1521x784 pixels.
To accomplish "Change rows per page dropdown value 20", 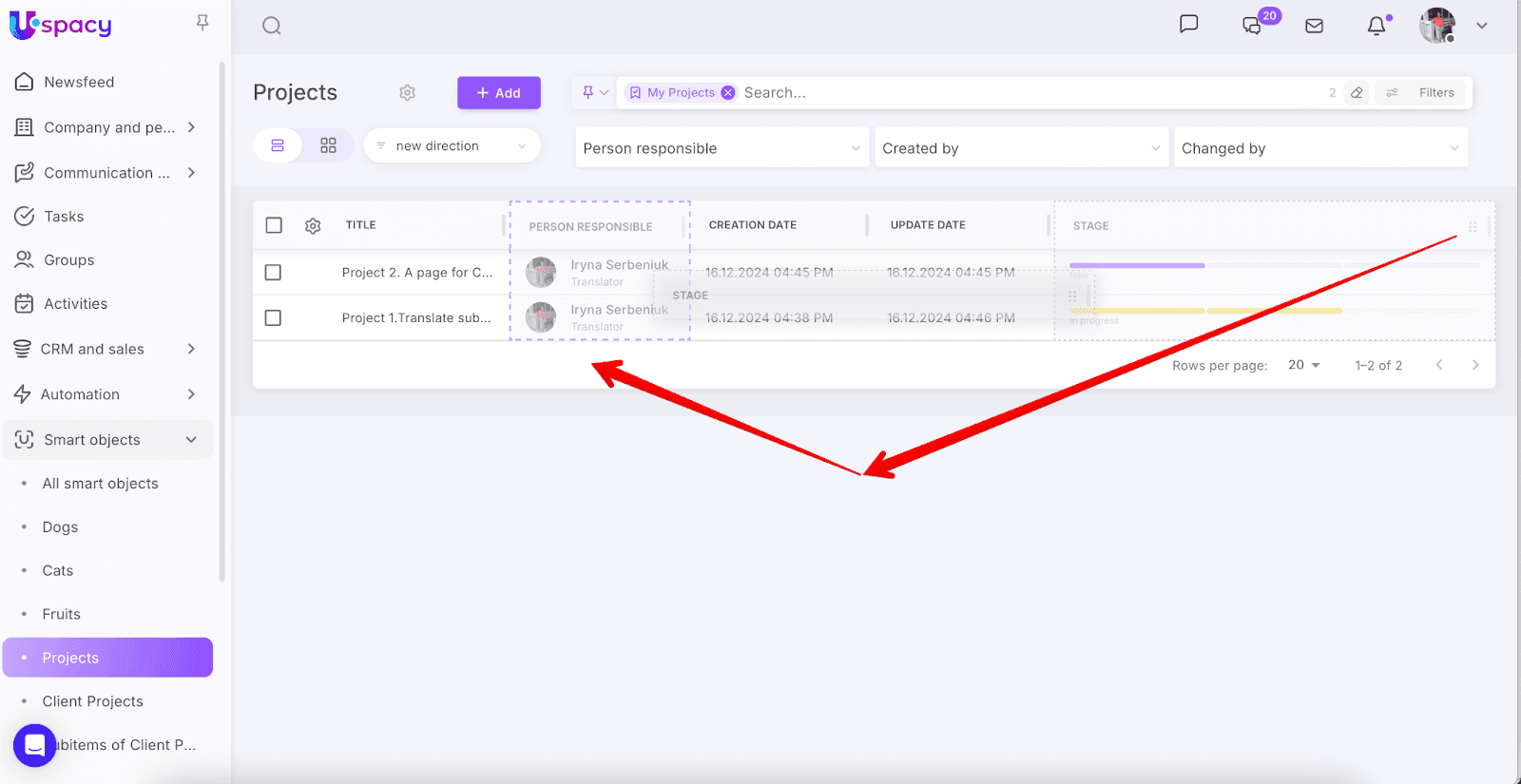I will coord(1303,365).
